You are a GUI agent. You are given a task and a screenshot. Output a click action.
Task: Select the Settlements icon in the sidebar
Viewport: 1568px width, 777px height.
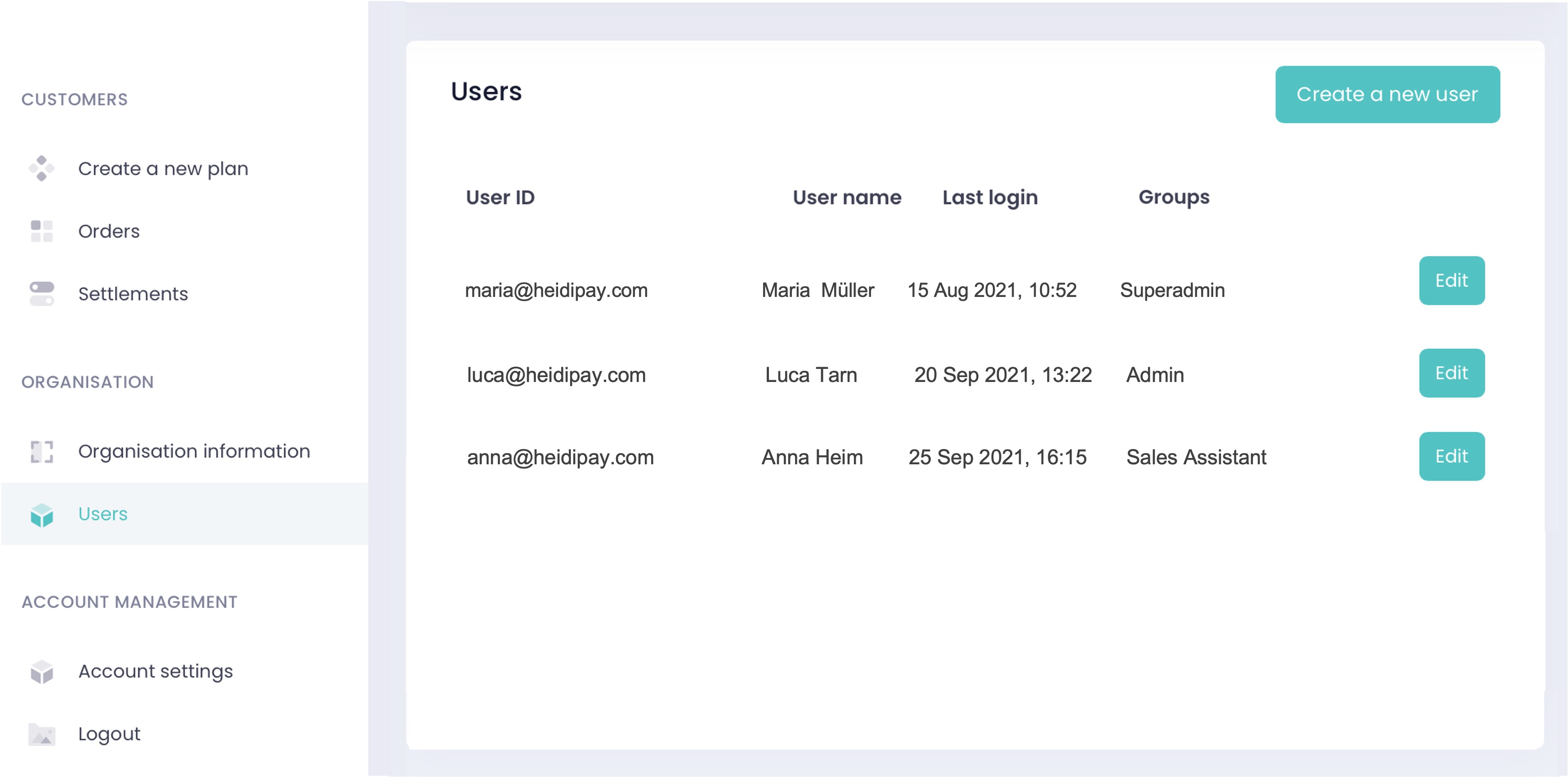(x=41, y=293)
